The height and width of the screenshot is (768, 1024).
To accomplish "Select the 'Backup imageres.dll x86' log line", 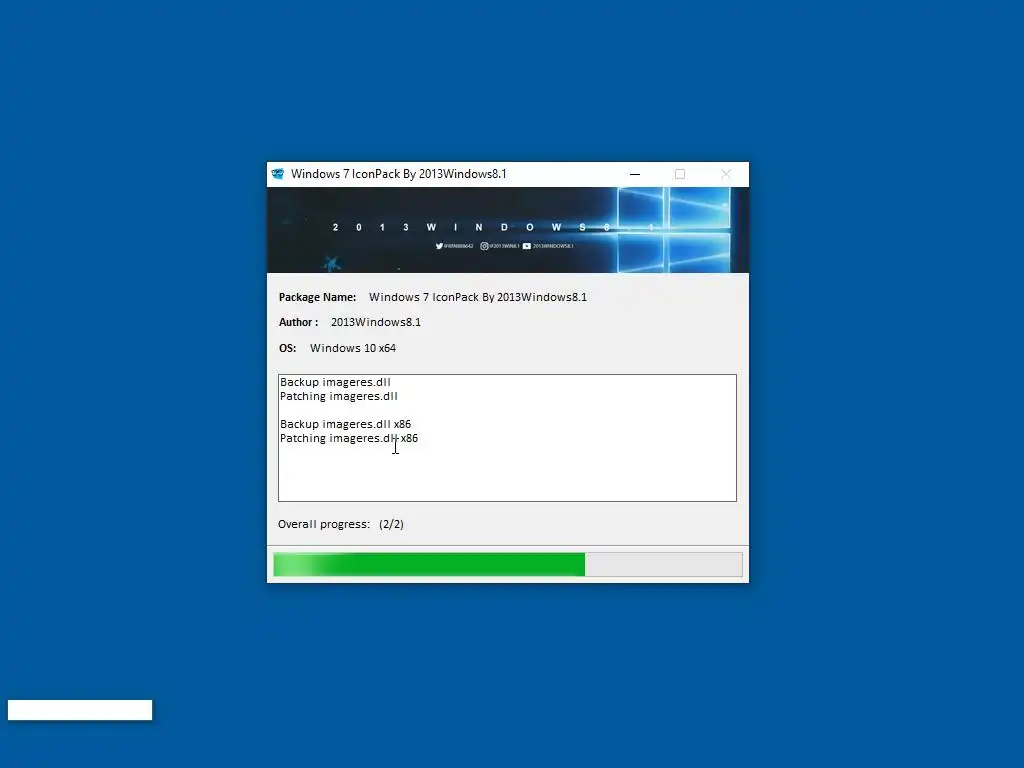I will tap(345, 424).
